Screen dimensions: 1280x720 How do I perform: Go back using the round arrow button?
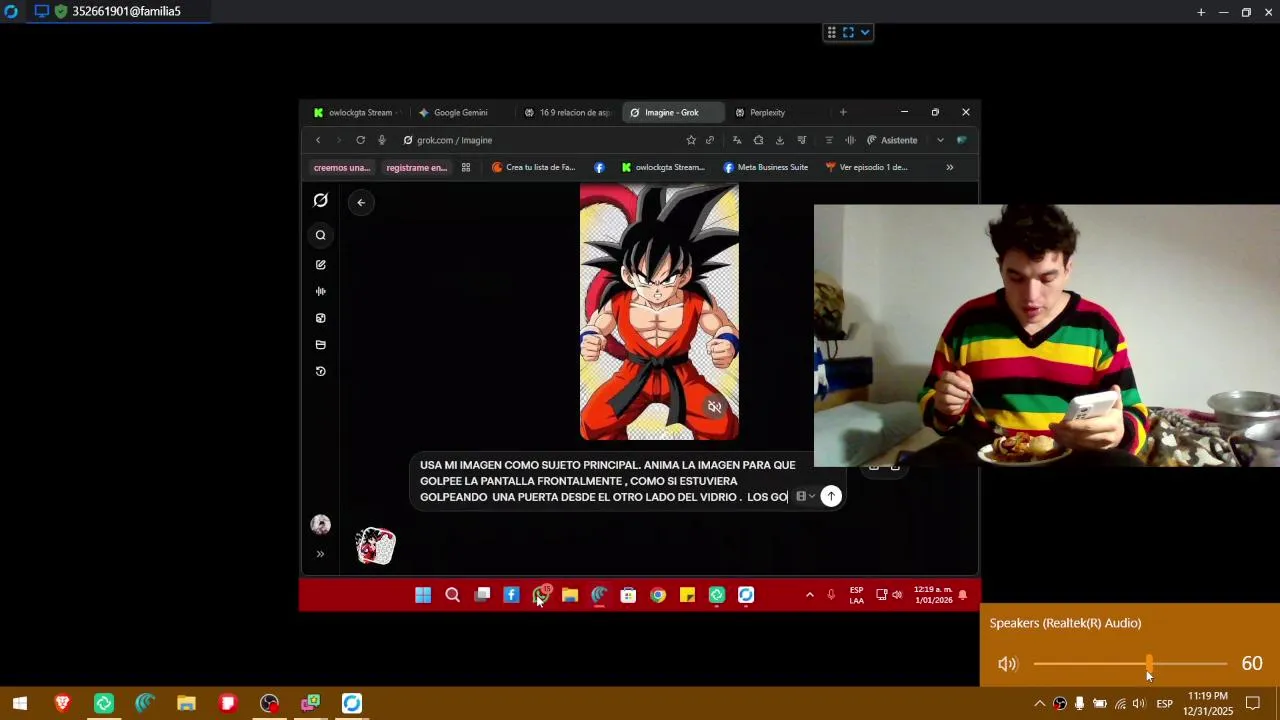pyautogui.click(x=361, y=202)
